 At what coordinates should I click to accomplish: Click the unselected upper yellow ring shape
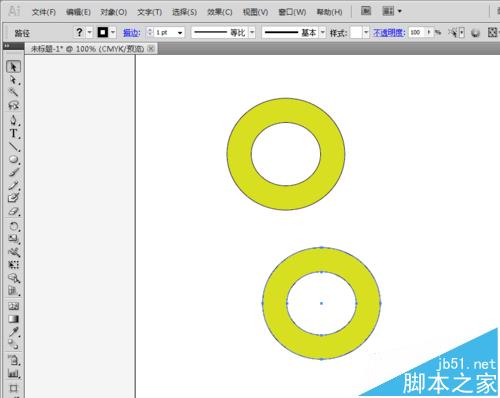tap(286, 110)
